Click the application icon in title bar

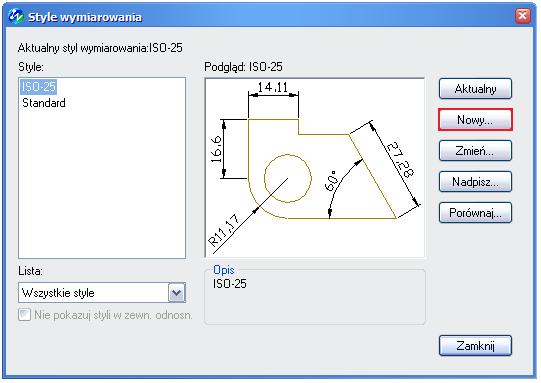[x=16, y=16]
